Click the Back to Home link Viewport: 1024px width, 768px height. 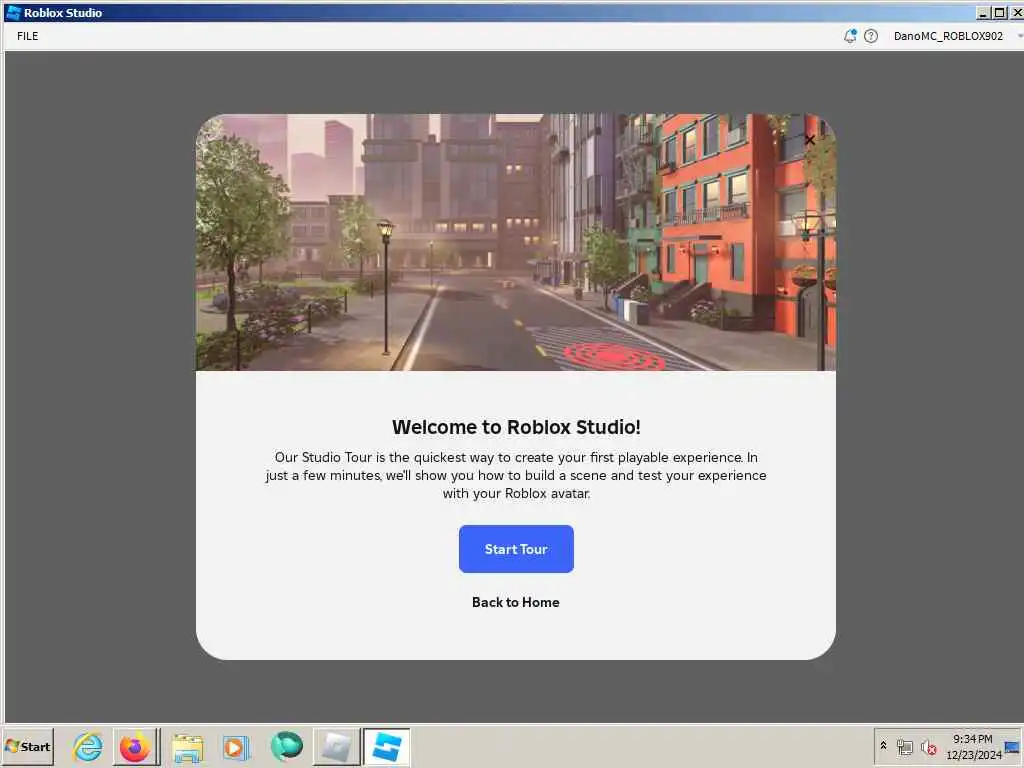coord(515,602)
